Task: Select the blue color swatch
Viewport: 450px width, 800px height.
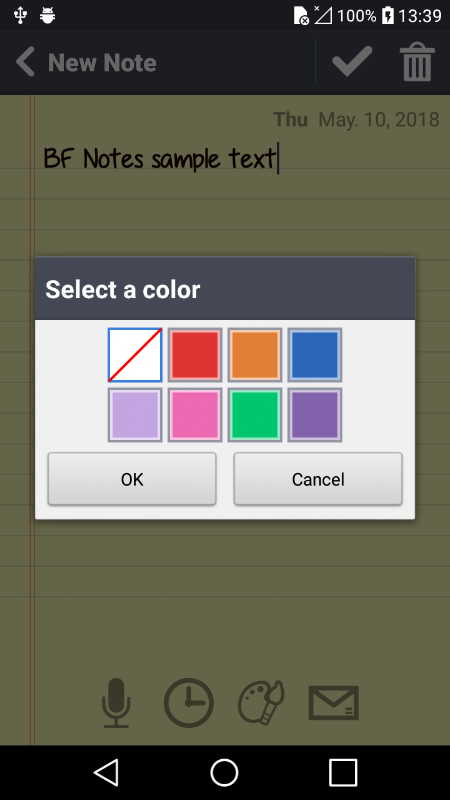Action: (315, 355)
